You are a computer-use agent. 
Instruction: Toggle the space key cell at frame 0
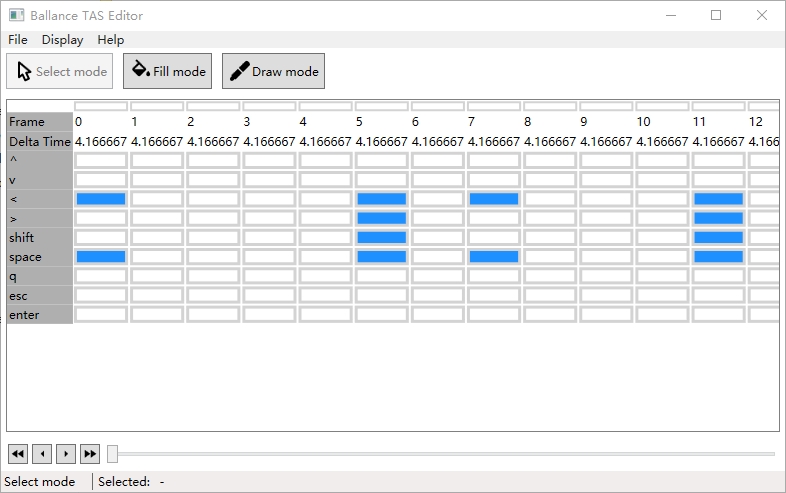(101, 257)
